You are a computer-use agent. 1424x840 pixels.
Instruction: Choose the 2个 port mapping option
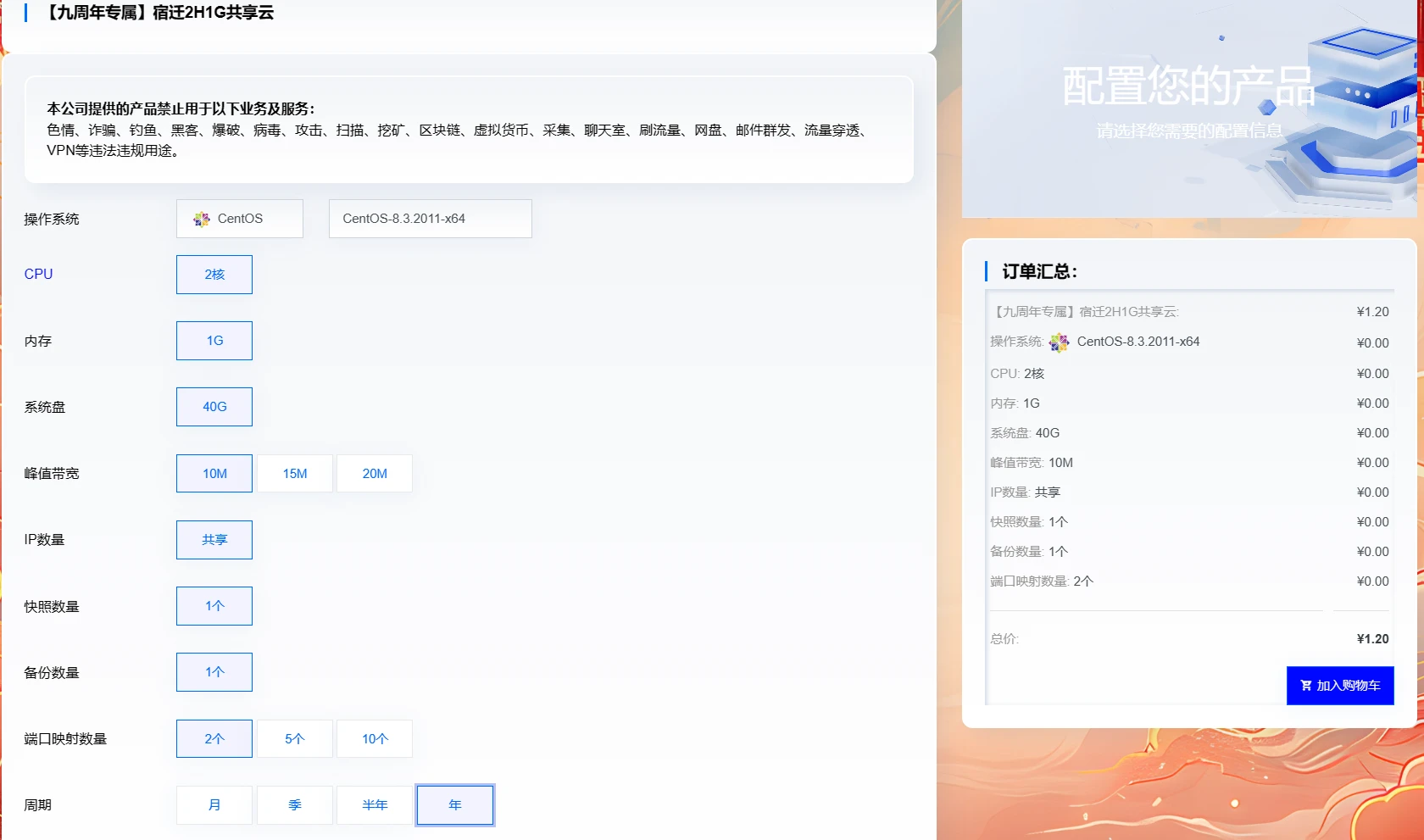[x=214, y=739]
